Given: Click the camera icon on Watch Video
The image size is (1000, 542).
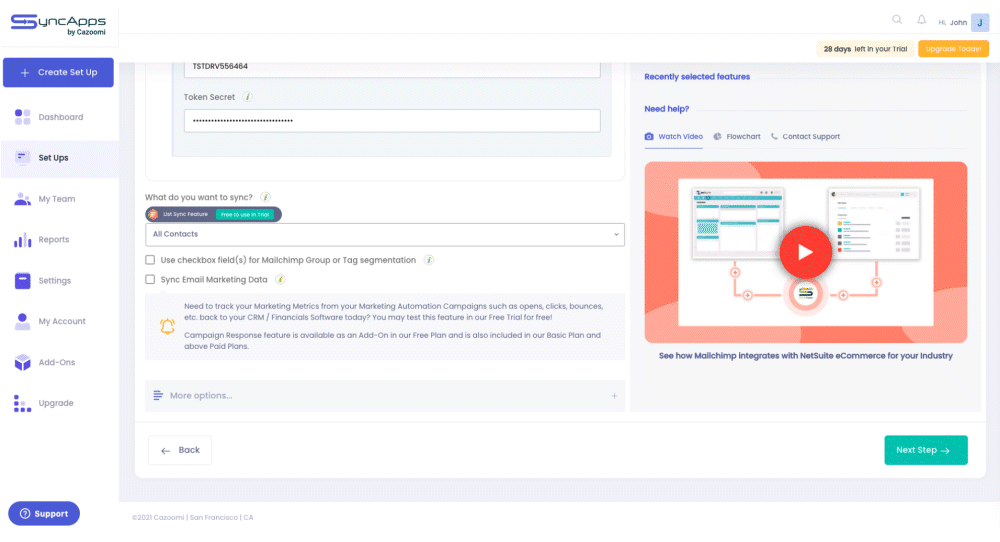Looking at the screenshot, I should [649, 136].
